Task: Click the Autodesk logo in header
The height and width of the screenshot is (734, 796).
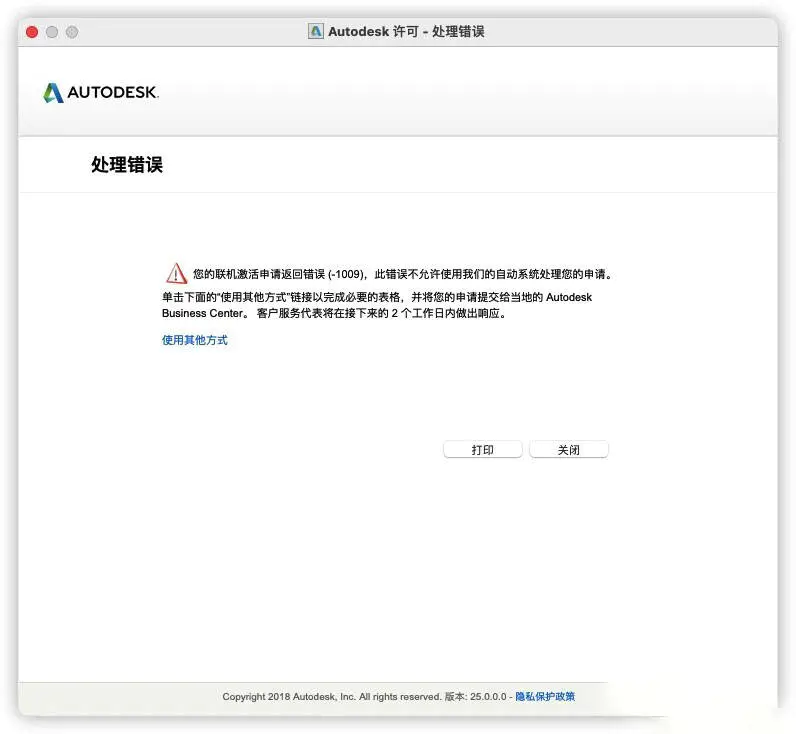Action: pyautogui.click(x=101, y=92)
